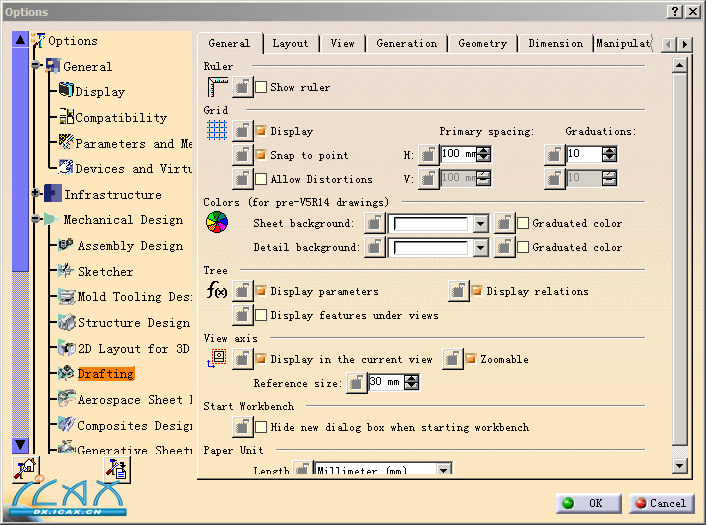The image size is (706, 525).
Task: Check Display features under views
Action: pos(261,316)
